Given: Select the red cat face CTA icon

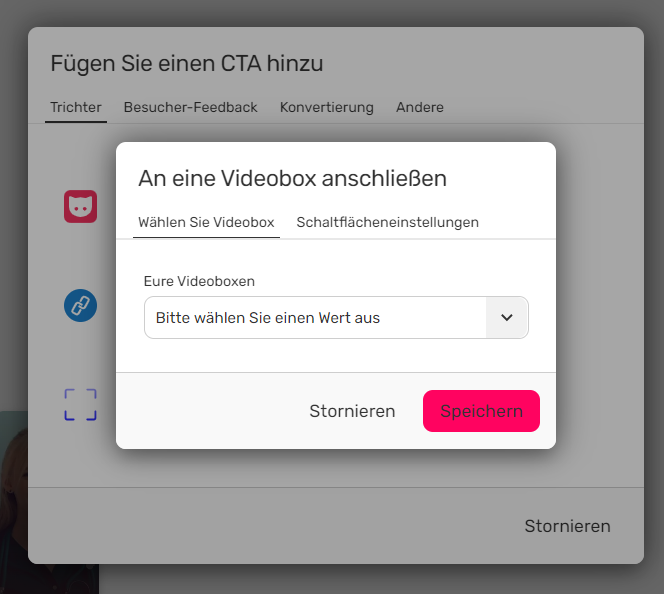Looking at the screenshot, I should 80,206.
